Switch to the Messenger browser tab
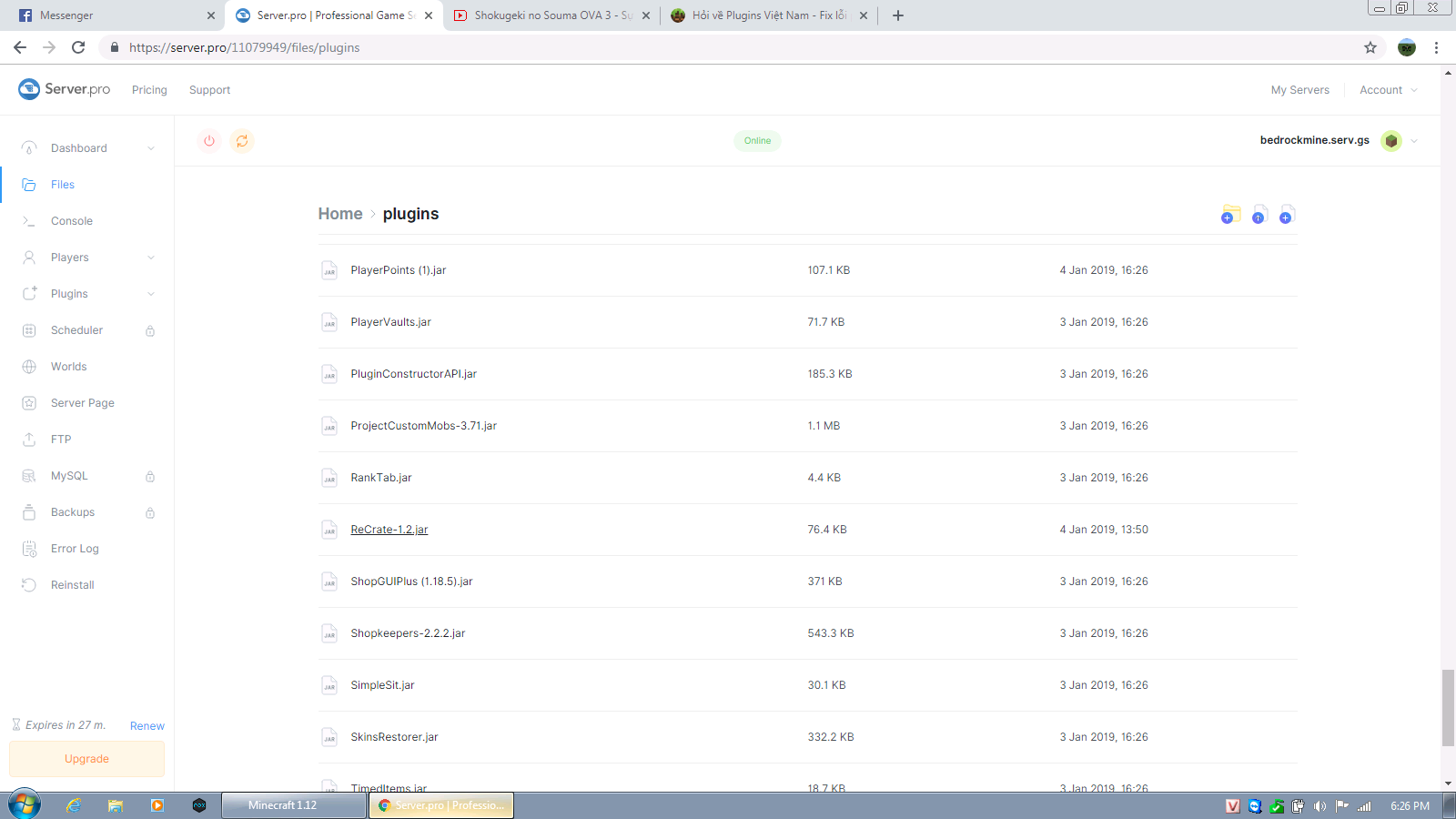Image resolution: width=1456 pixels, height=819 pixels. [113, 15]
